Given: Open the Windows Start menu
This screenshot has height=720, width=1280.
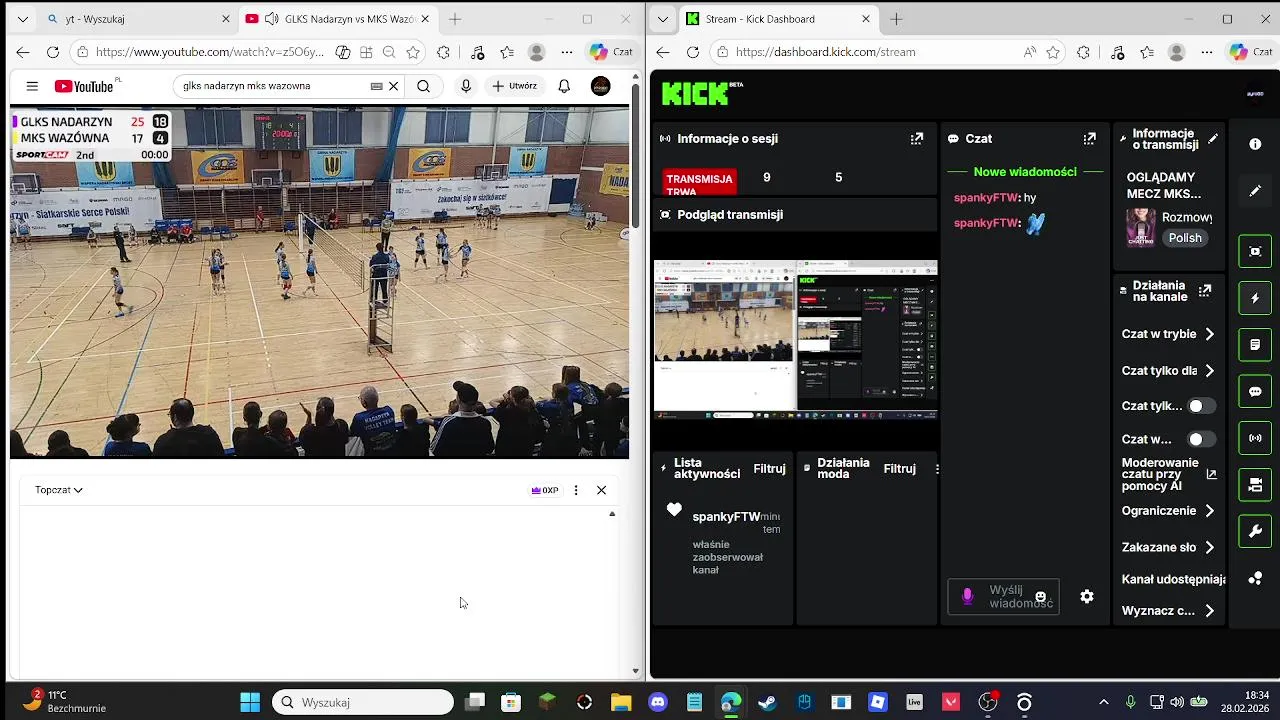Looking at the screenshot, I should tap(250, 702).
